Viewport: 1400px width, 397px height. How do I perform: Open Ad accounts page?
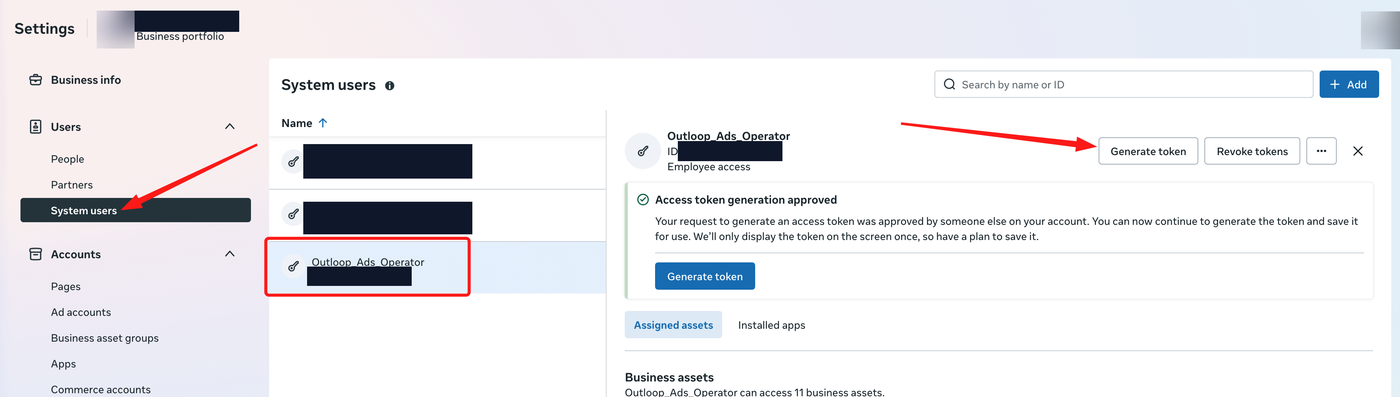click(x=81, y=312)
